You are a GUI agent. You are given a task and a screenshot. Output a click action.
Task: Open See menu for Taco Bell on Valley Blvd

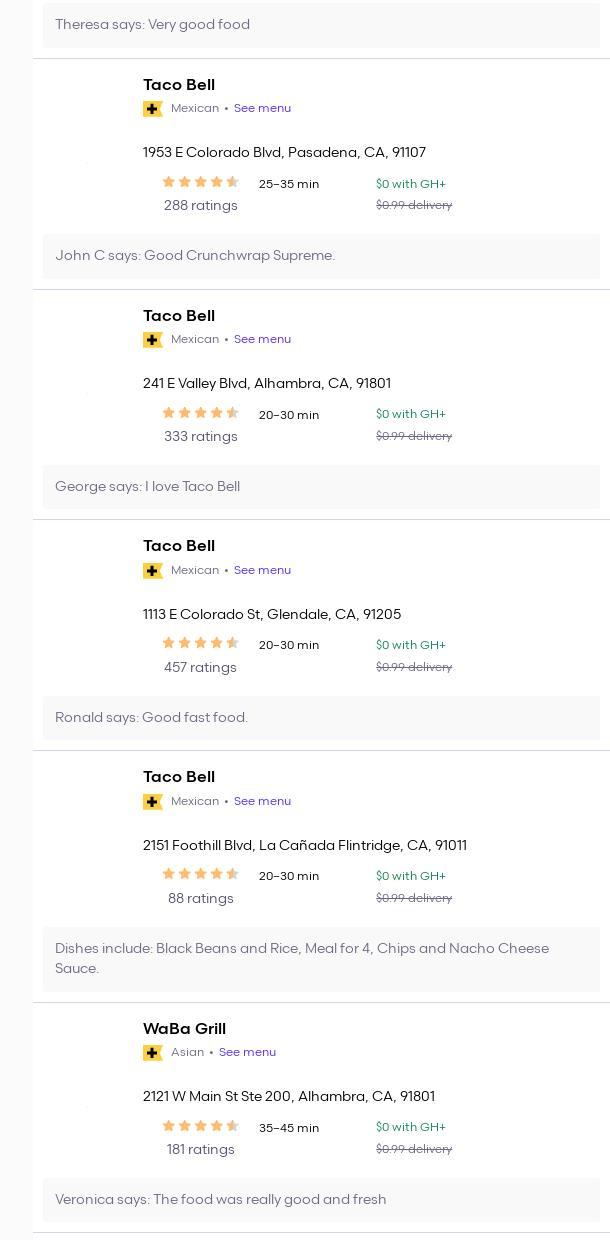click(x=262, y=339)
